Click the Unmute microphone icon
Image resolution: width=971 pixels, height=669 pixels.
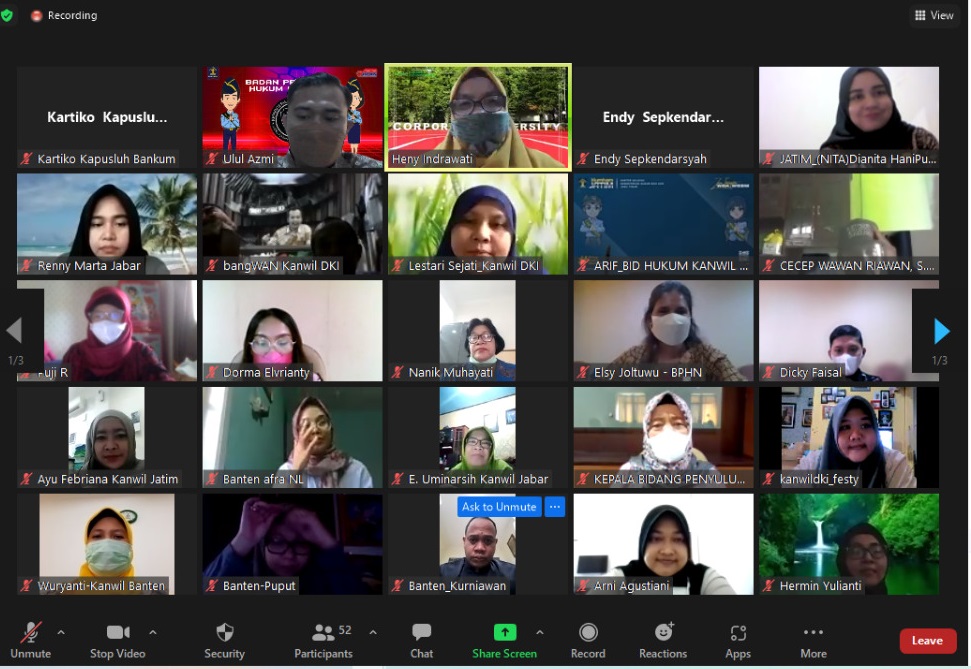[x=30, y=632]
